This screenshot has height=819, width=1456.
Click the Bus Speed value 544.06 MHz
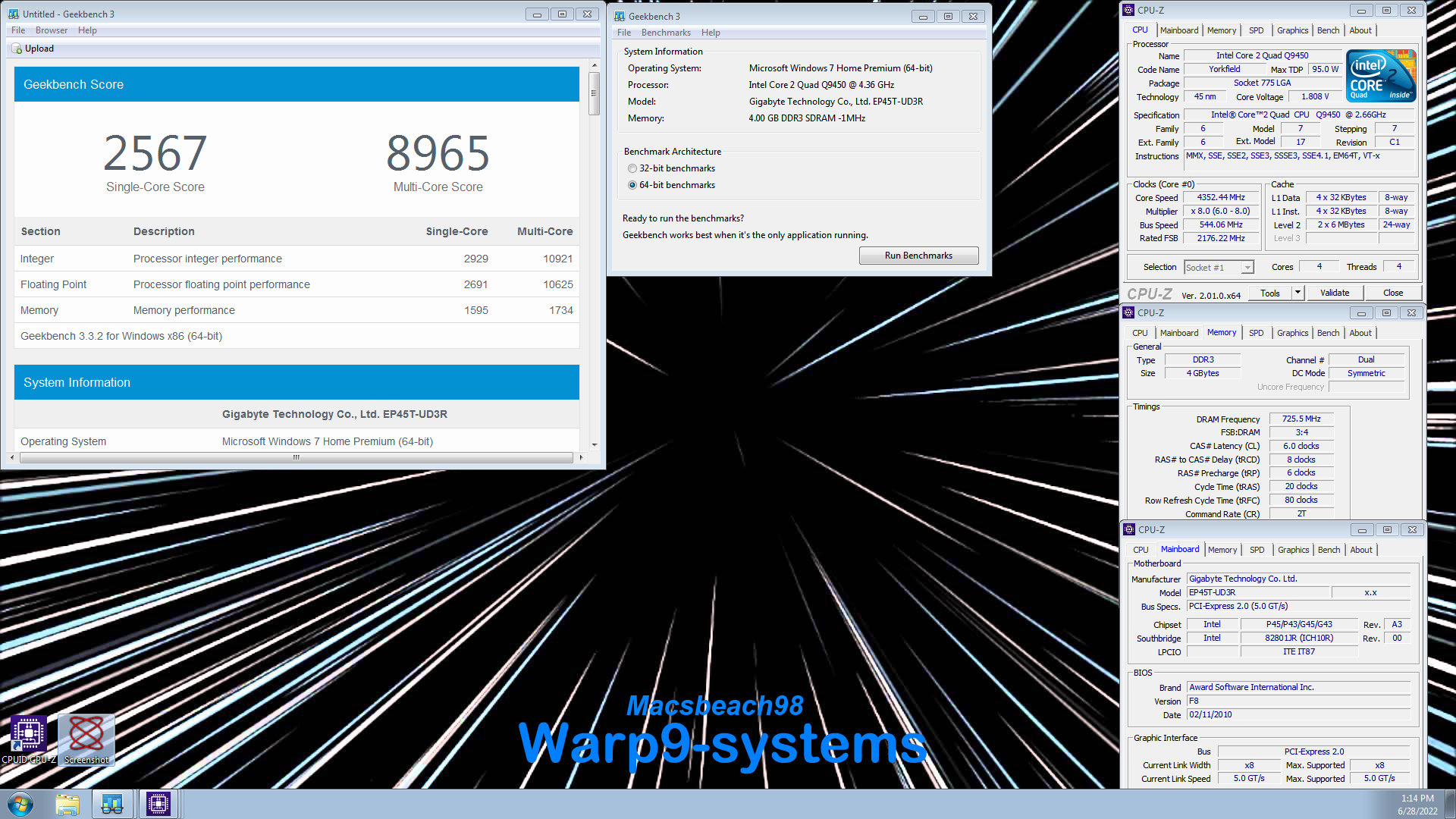tap(1221, 224)
